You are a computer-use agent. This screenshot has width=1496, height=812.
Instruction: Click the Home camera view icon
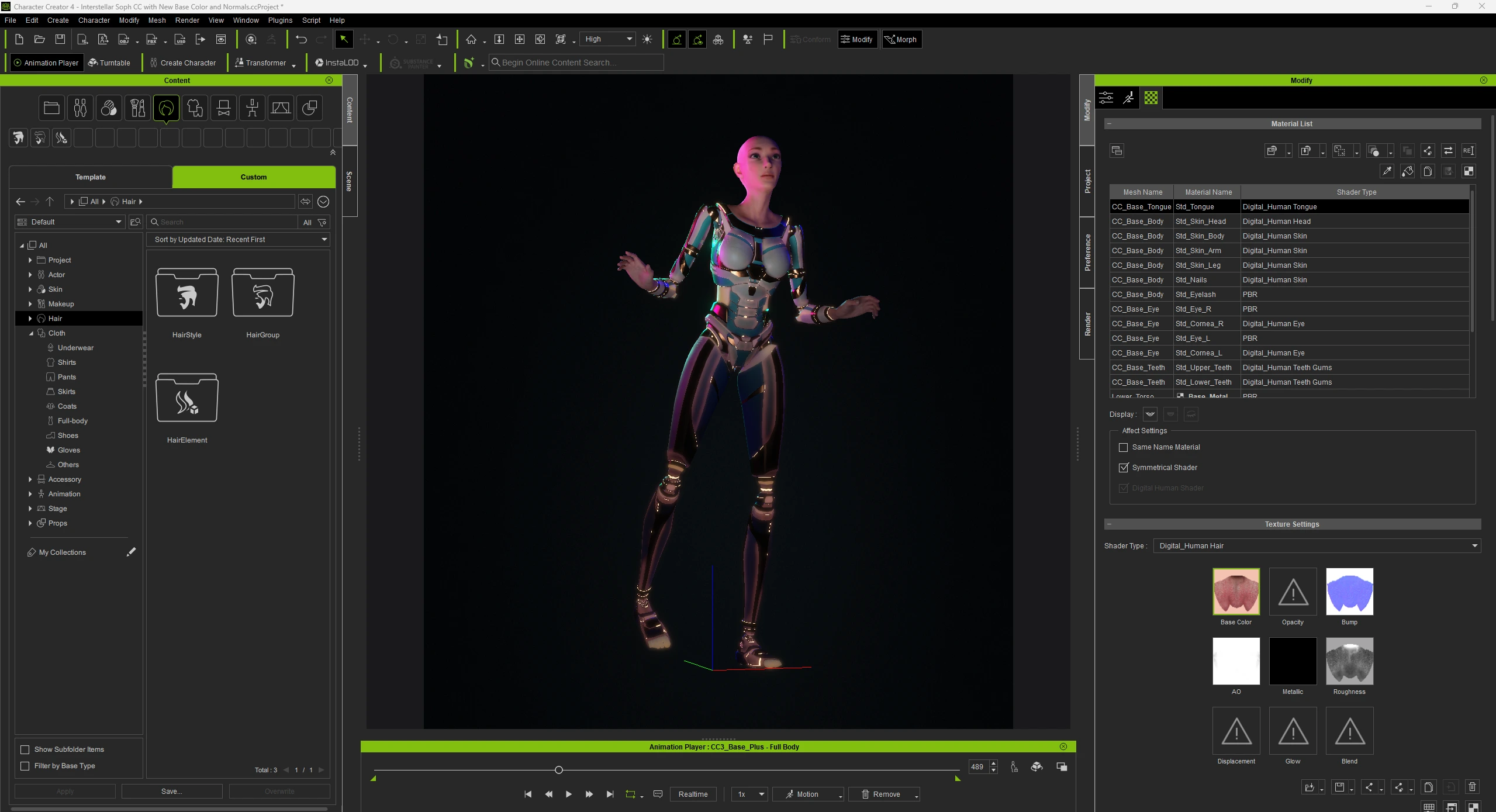471,39
